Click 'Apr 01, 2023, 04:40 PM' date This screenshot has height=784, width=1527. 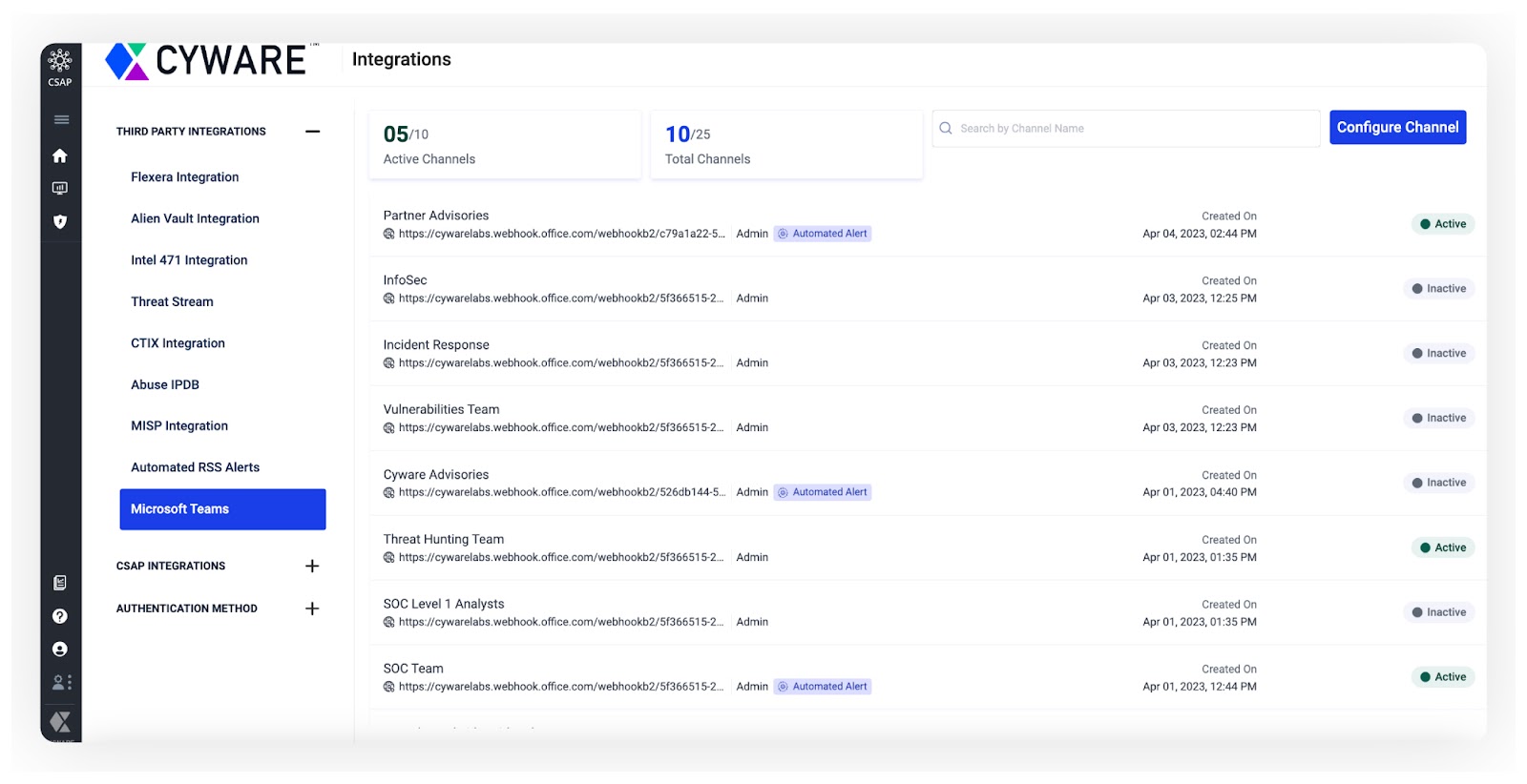(x=1200, y=493)
